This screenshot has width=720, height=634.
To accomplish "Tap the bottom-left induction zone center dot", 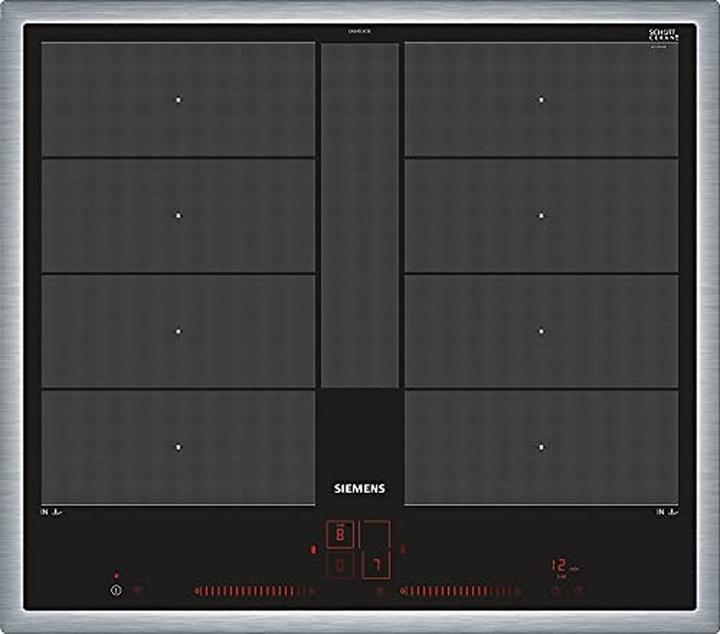I will click(x=179, y=447).
